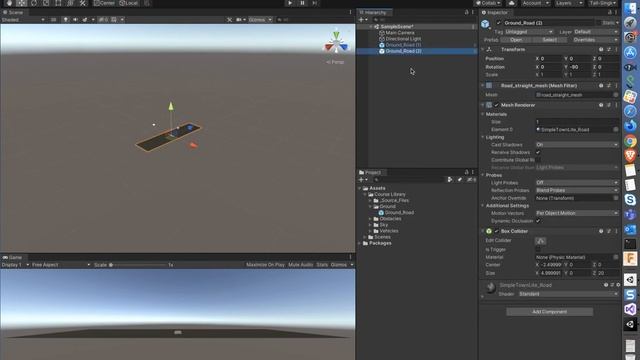
Task: Open Chrome from the dock
Action: [x=630, y=141]
